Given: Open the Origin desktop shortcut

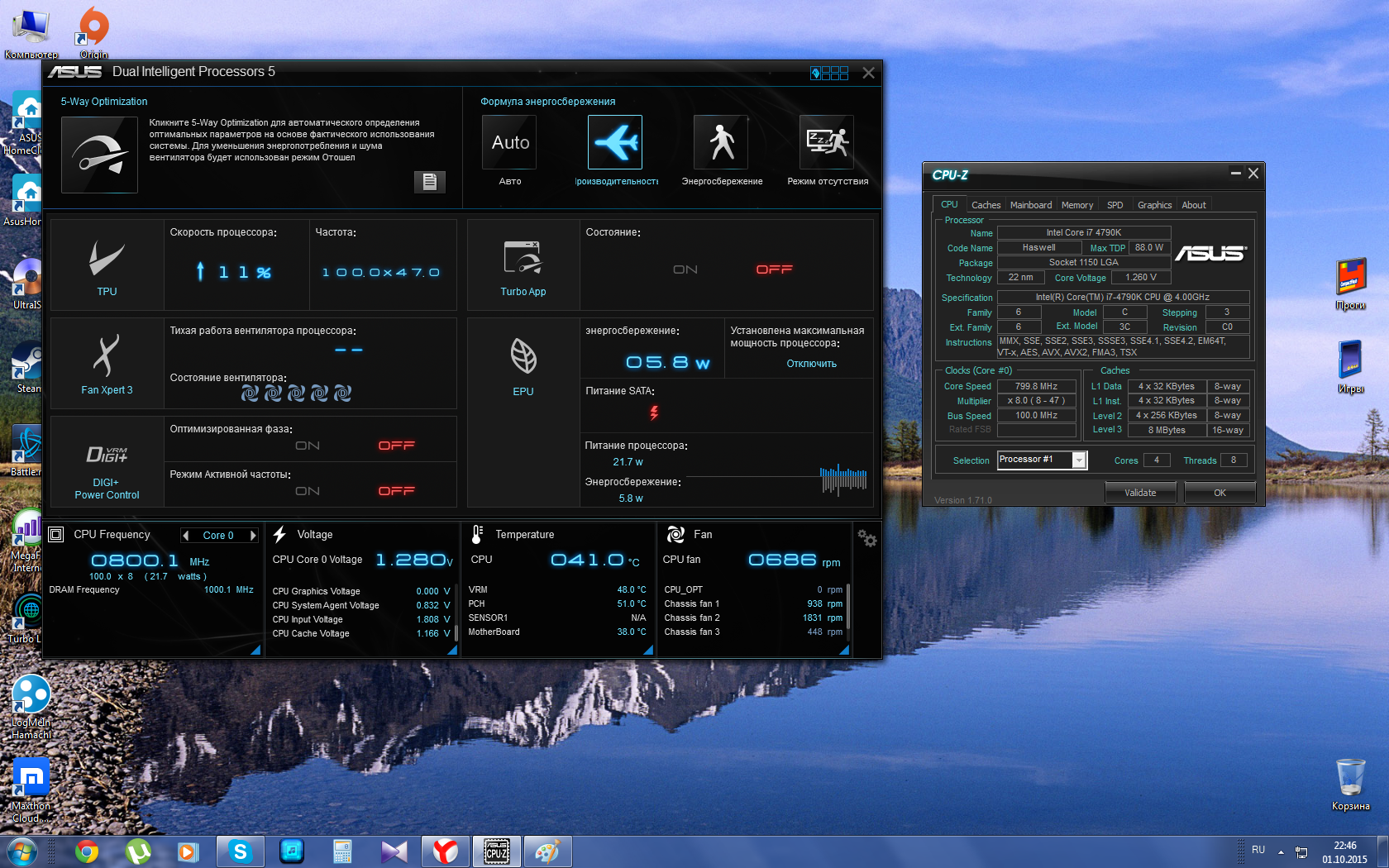Looking at the screenshot, I should tap(93, 31).
